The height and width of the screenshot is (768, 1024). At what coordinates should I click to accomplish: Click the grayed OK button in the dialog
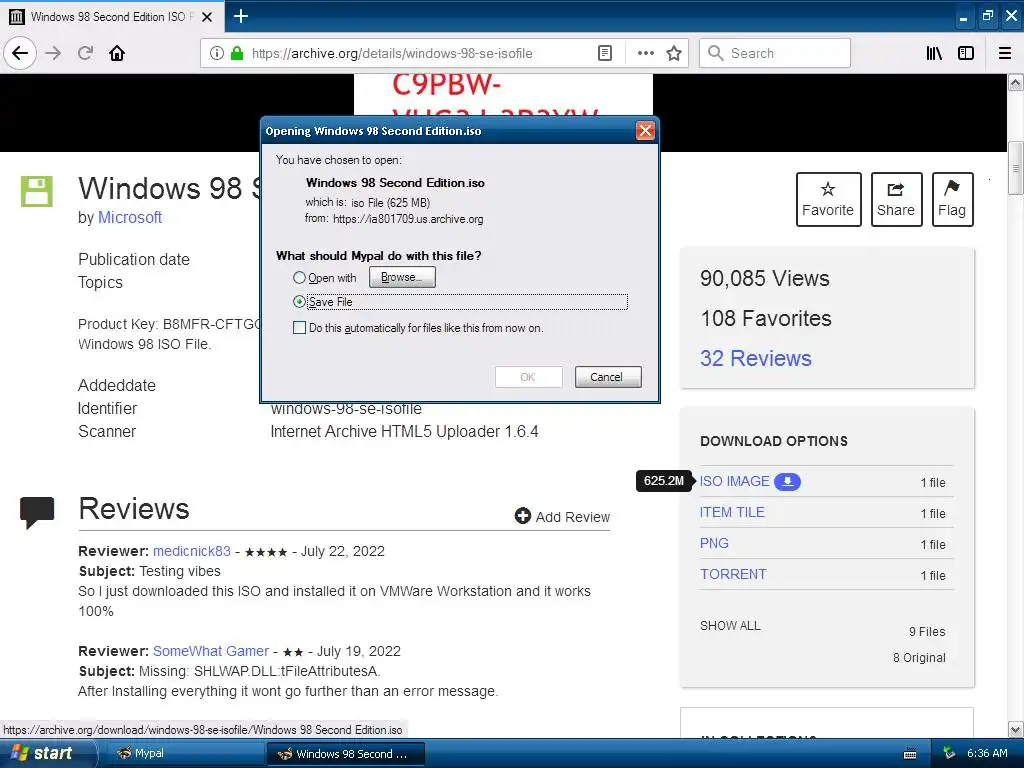(528, 377)
